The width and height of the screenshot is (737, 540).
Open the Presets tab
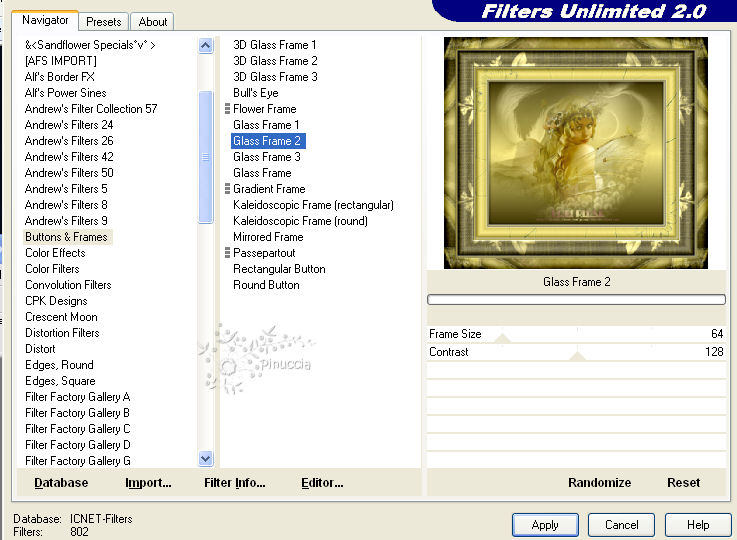point(103,22)
